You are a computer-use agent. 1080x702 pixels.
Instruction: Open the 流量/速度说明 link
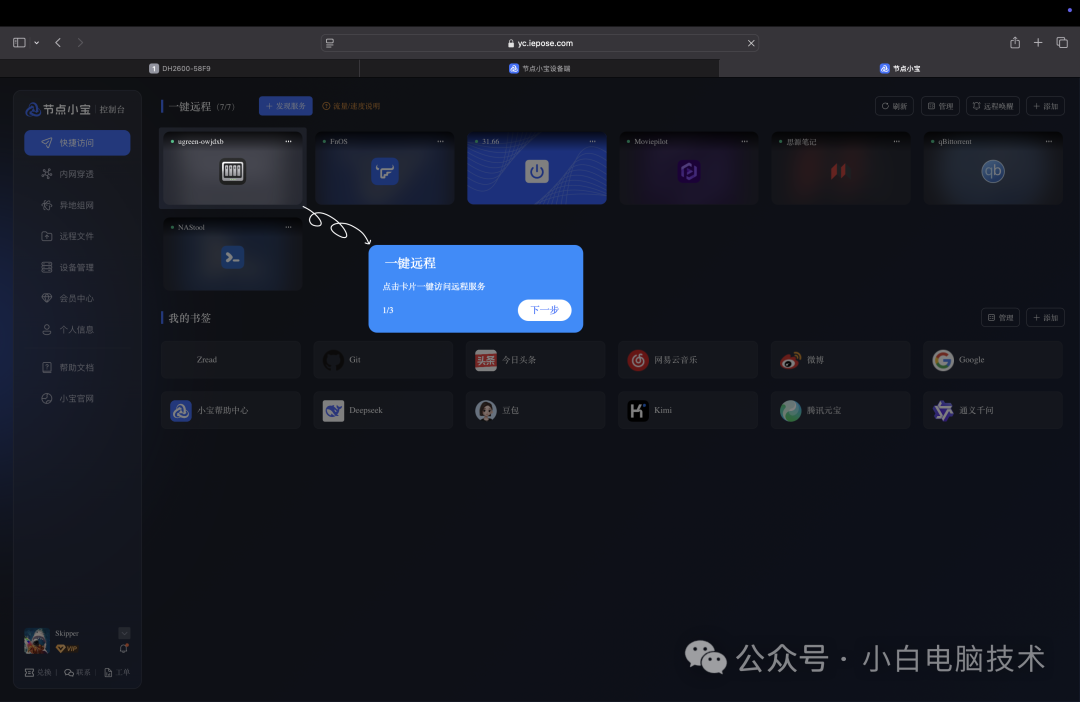(351, 106)
